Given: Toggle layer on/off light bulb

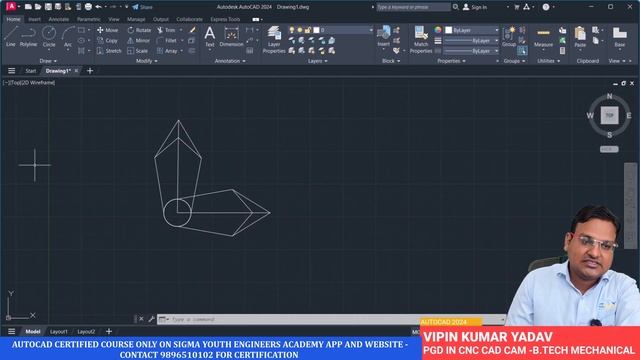Looking at the screenshot, I should point(291,30).
